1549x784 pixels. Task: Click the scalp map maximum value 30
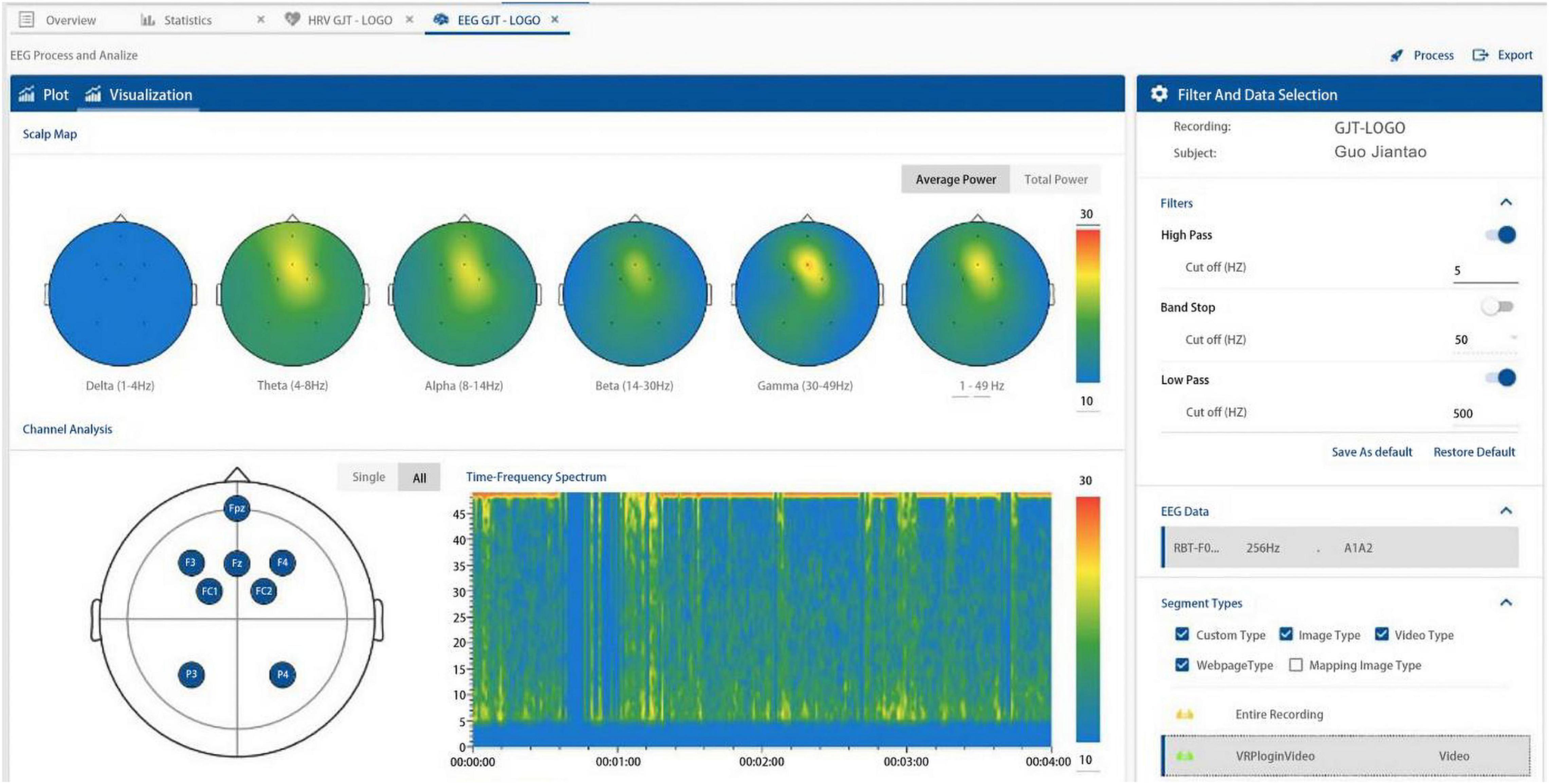1086,214
